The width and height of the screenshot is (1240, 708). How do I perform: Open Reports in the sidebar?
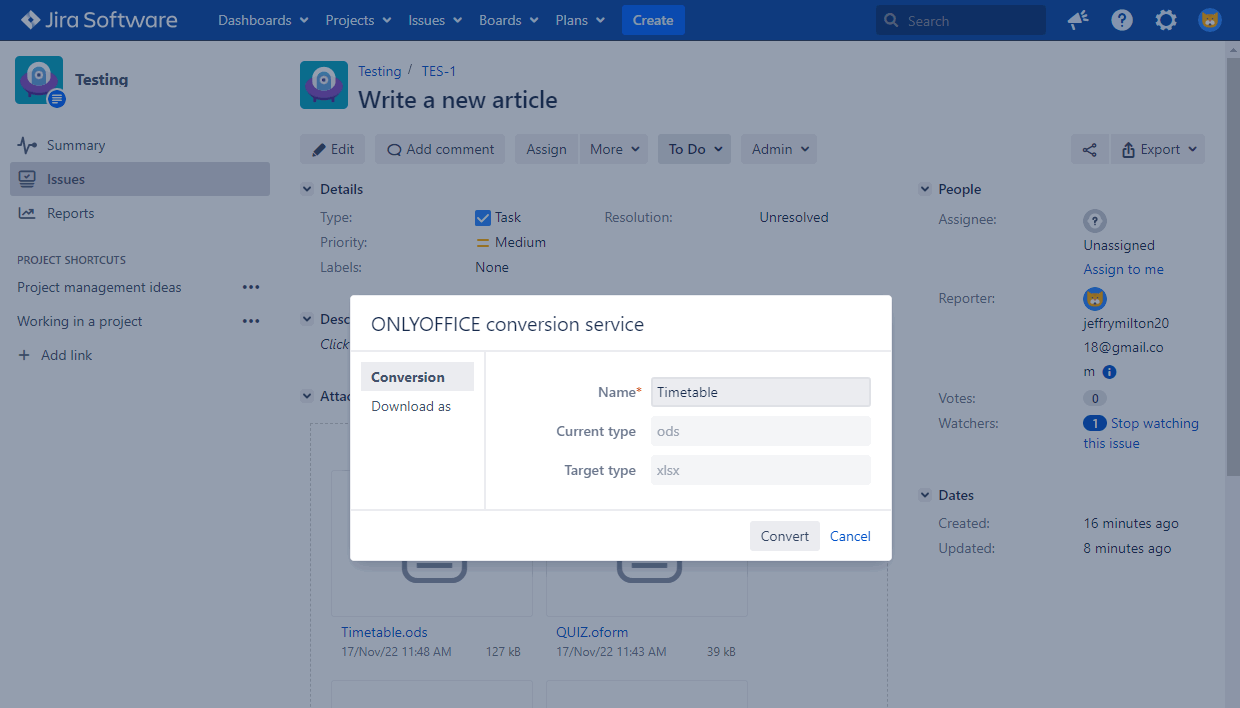70,213
